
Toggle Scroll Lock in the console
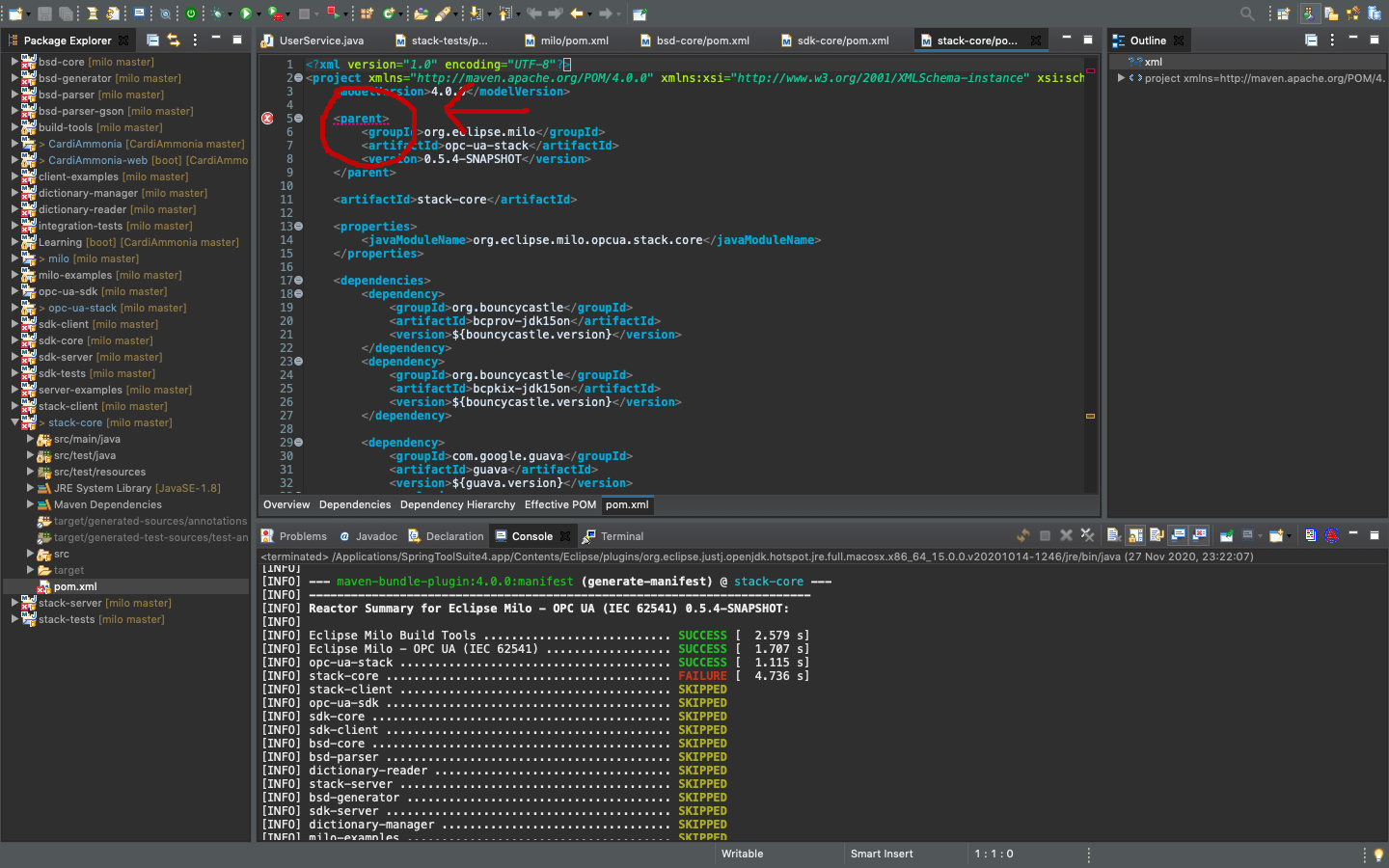pyautogui.click(x=1135, y=535)
